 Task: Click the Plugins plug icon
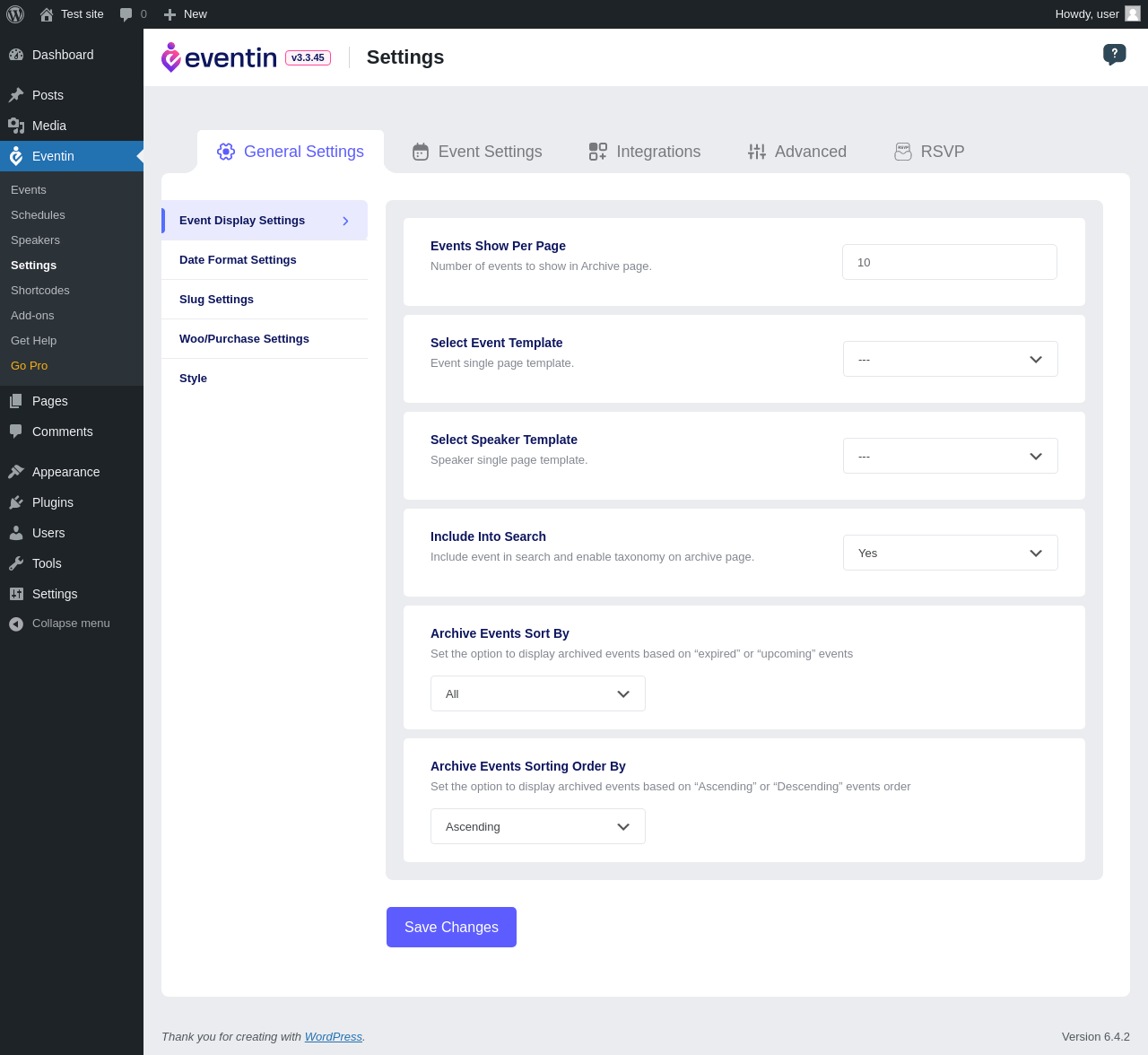pyautogui.click(x=16, y=502)
